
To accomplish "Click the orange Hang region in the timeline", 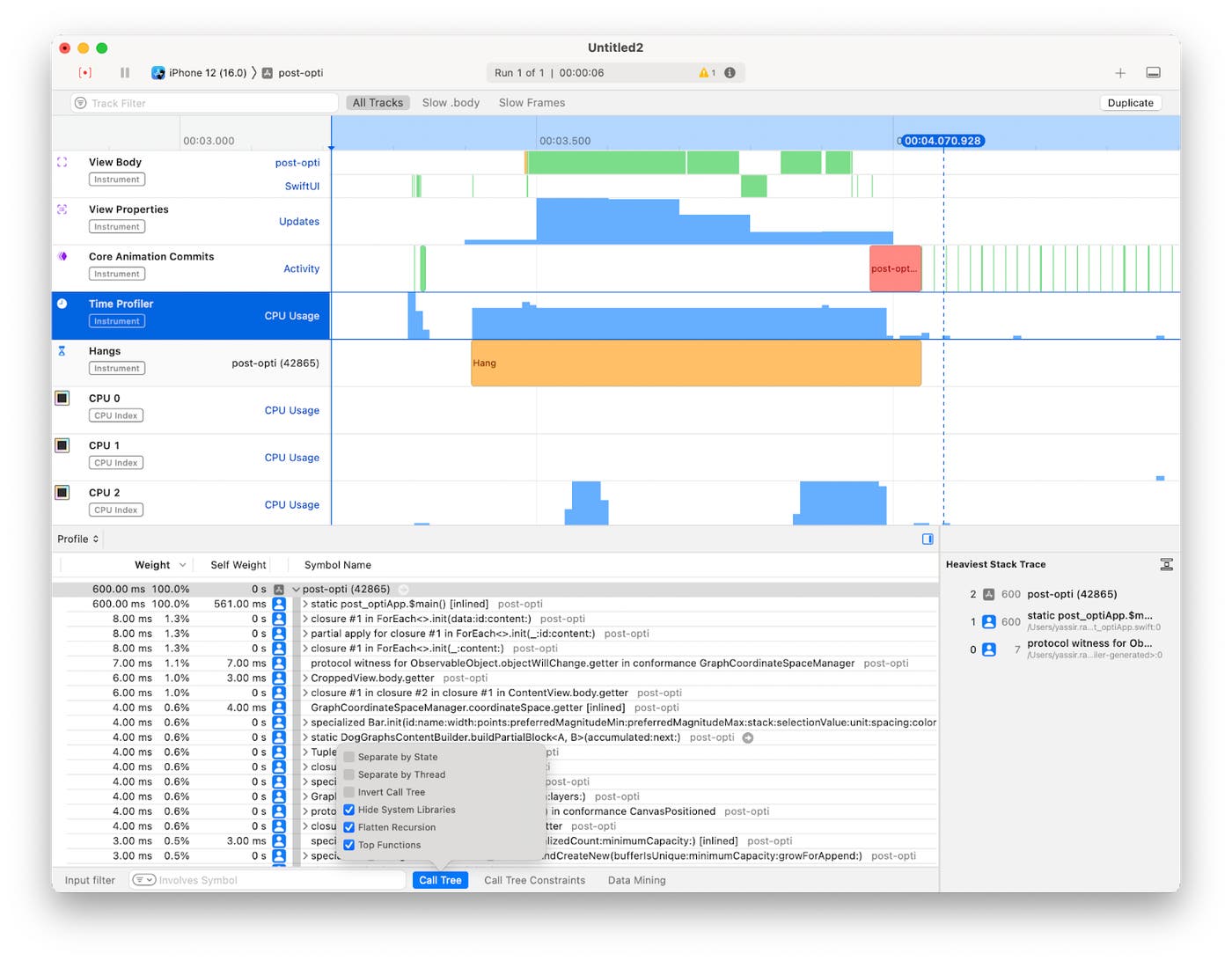I will (x=695, y=363).
